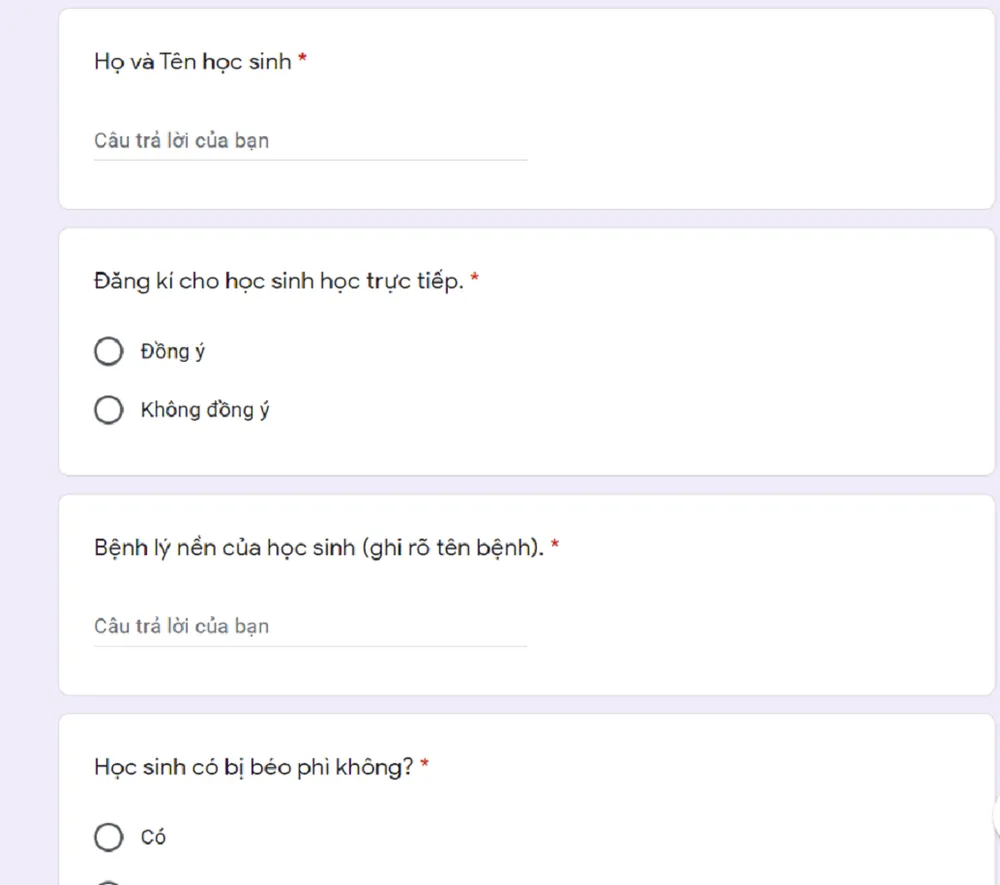Click the purple gap above the "Bệnh lý nền" card
This screenshot has width=1000, height=885.
coord(500,485)
